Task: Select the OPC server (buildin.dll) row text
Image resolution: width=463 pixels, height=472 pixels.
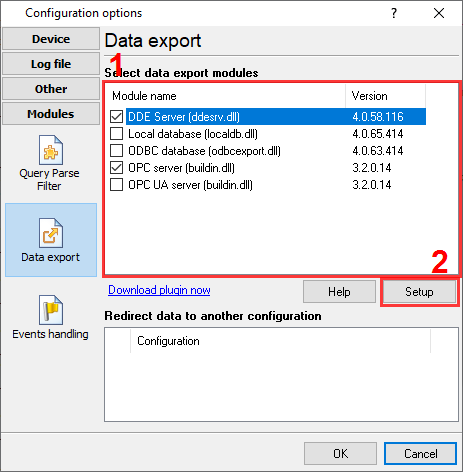Action: (x=181, y=168)
